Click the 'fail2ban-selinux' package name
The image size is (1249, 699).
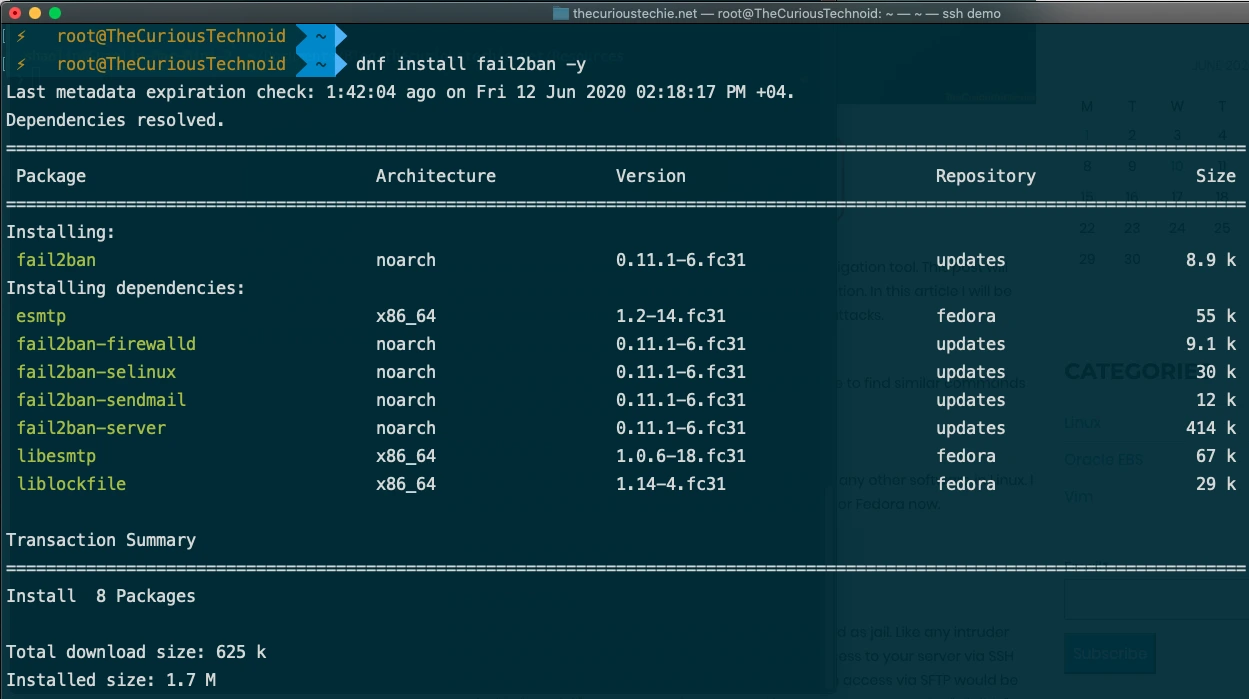[x=96, y=372]
